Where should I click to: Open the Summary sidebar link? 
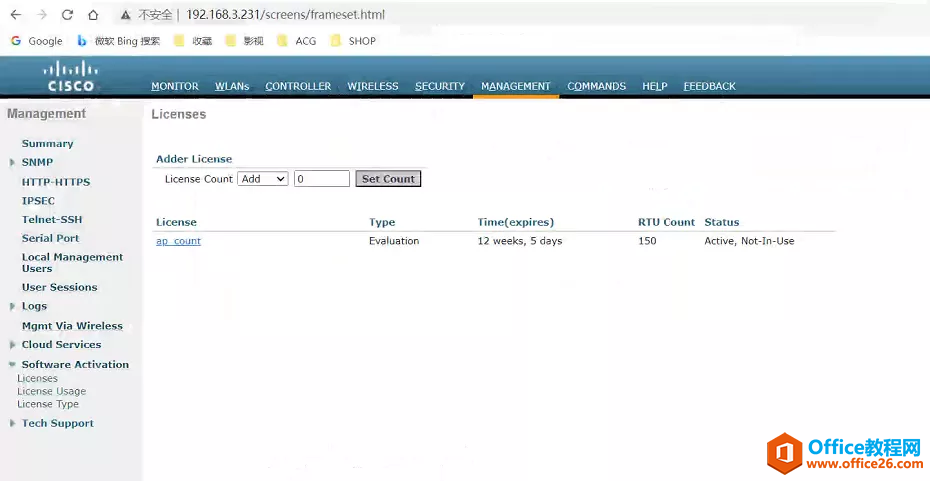click(x=47, y=144)
